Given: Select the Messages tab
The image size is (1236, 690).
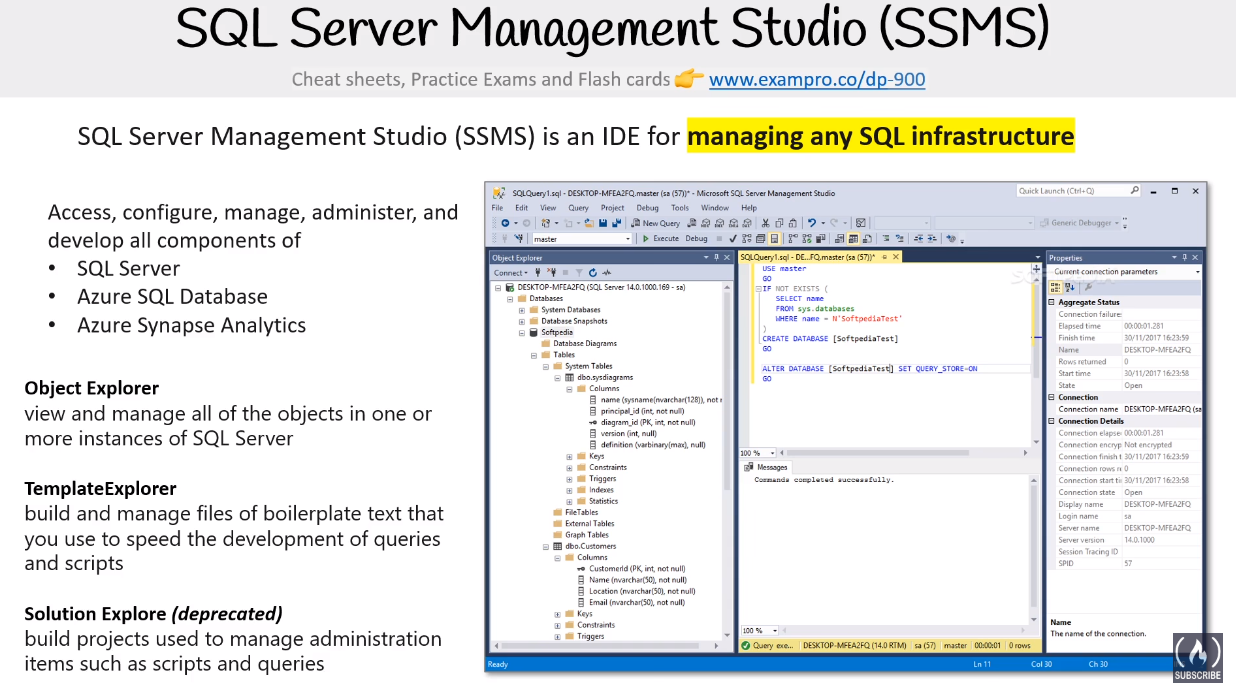Looking at the screenshot, I should [x=767, y=467].
